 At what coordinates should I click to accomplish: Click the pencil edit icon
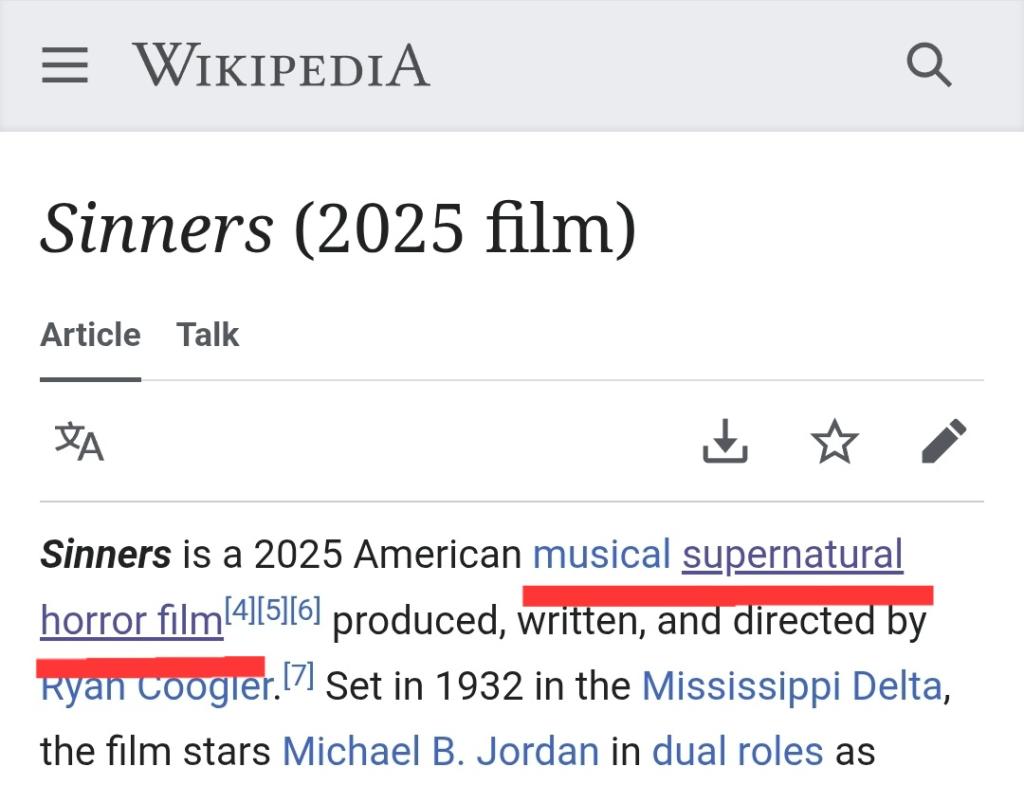pyautogui.click(x=944, y=441)
